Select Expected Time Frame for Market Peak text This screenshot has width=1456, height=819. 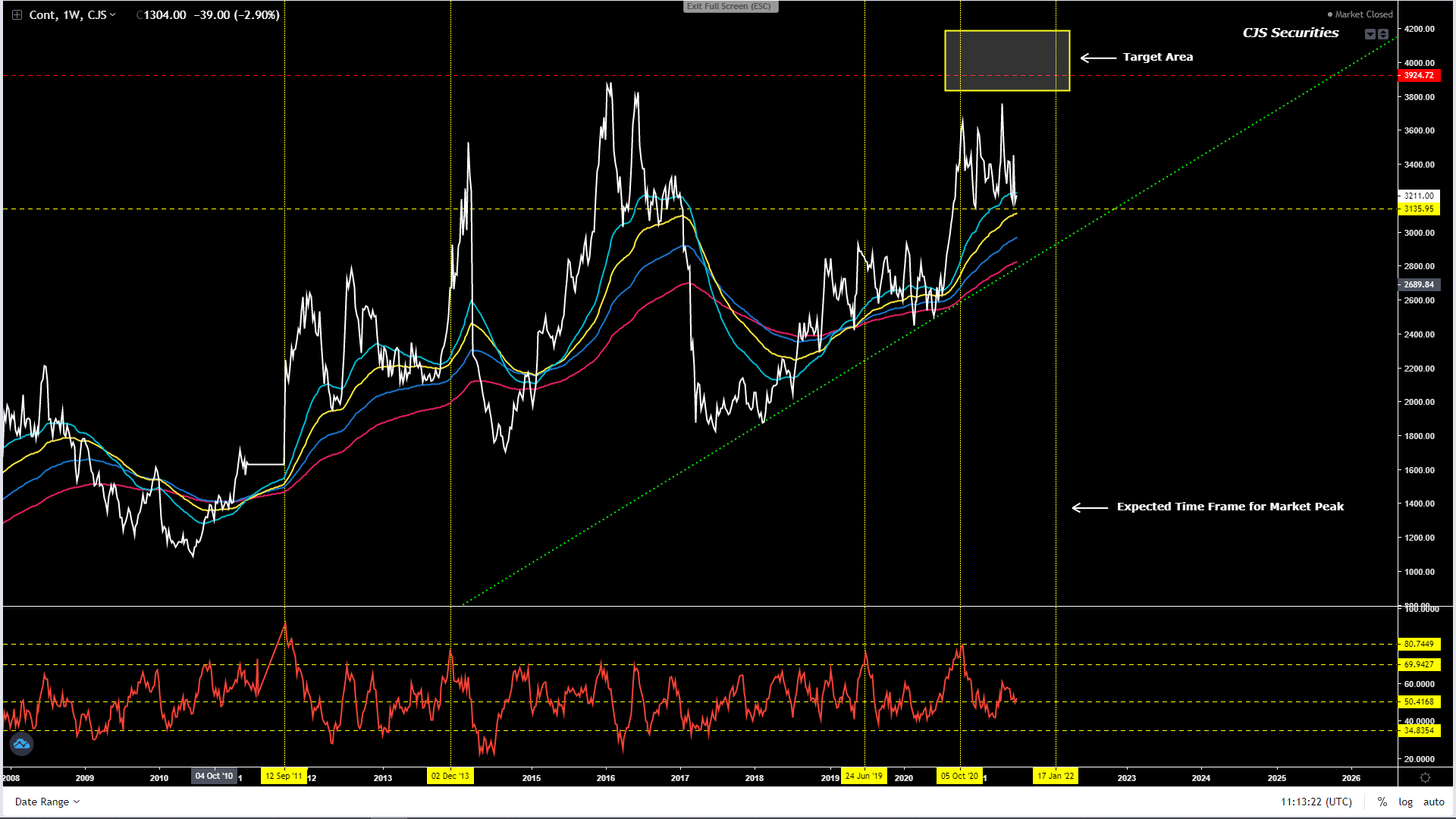point(1229,507)
